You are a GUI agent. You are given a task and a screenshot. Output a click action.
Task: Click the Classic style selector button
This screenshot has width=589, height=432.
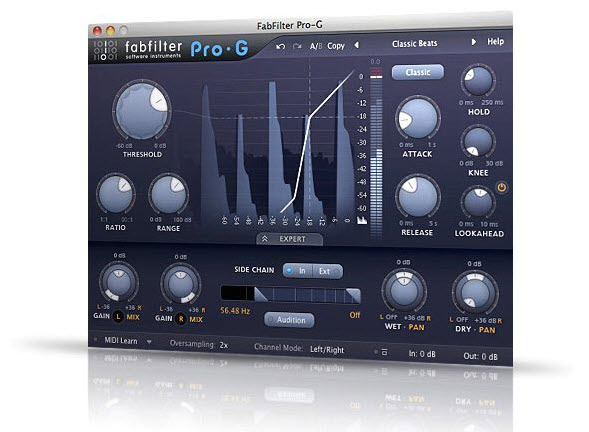[417, 72]
